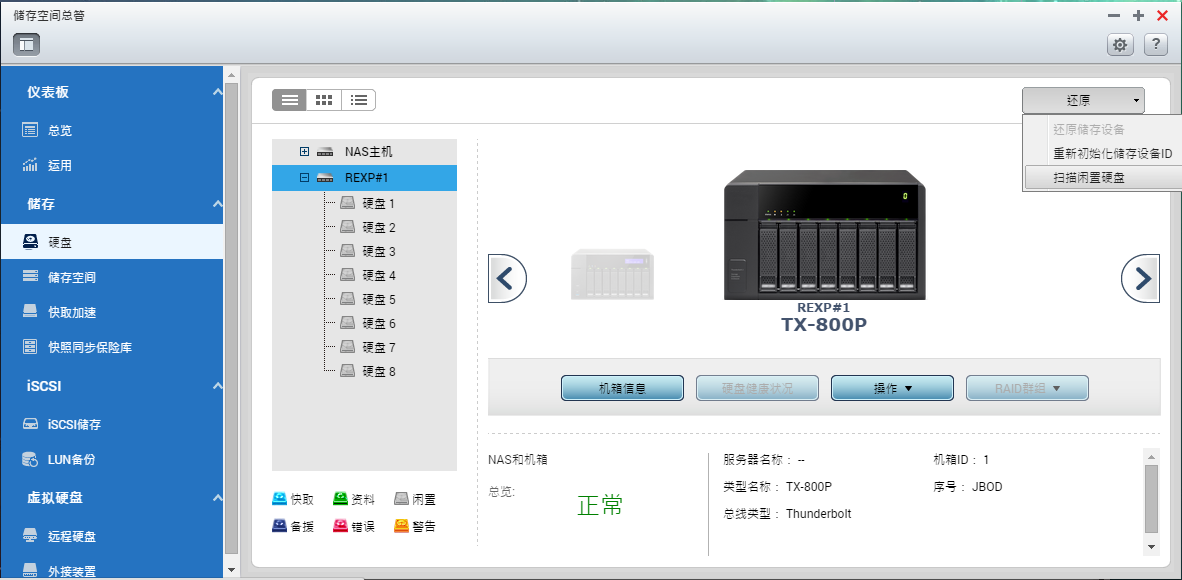Click the 储存空间 storage icon

pyautogui.click(x=30, y=277)
